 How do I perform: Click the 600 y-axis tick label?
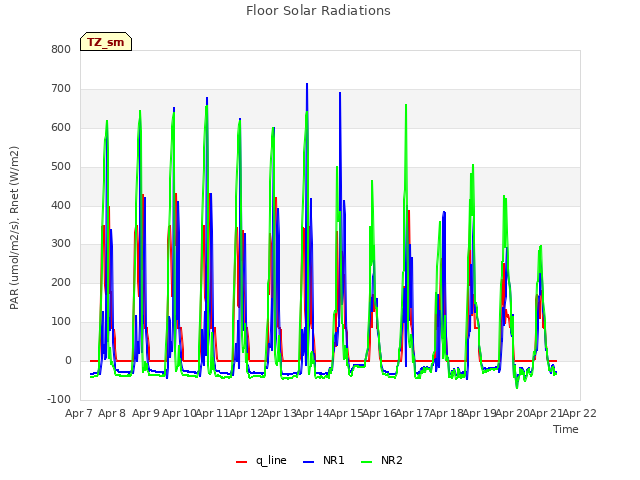point(61,127)
